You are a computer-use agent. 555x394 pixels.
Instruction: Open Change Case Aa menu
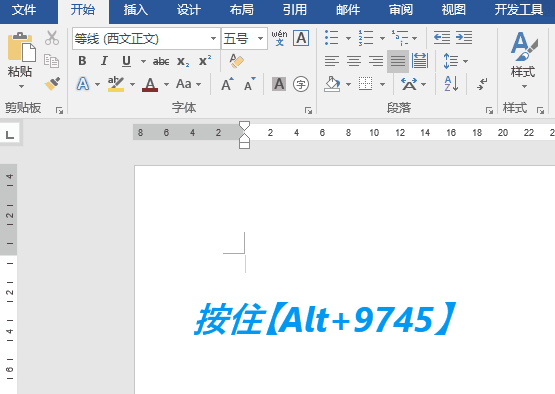pyautogui.click(x=184, y=84)
